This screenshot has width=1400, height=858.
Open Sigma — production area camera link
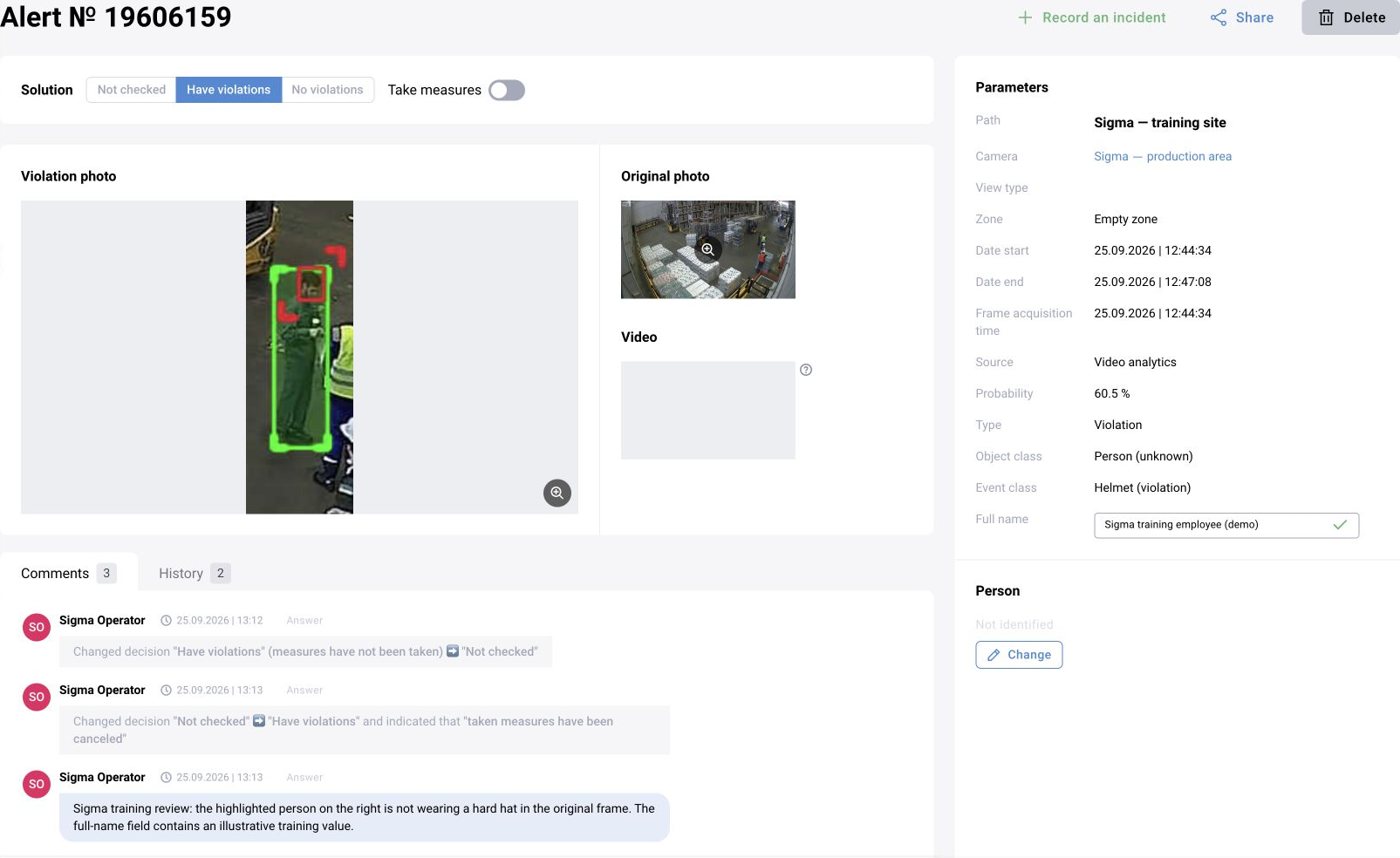click(1163, 156)
